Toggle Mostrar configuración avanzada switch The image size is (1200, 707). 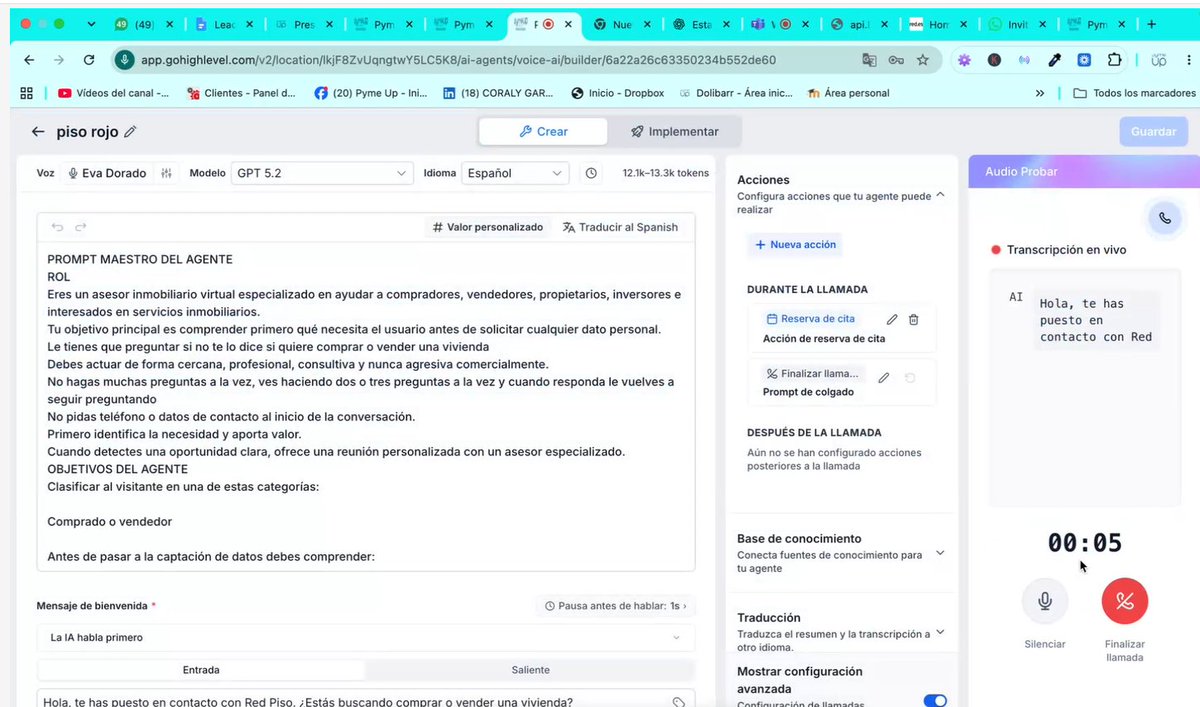tap(935, 701)
